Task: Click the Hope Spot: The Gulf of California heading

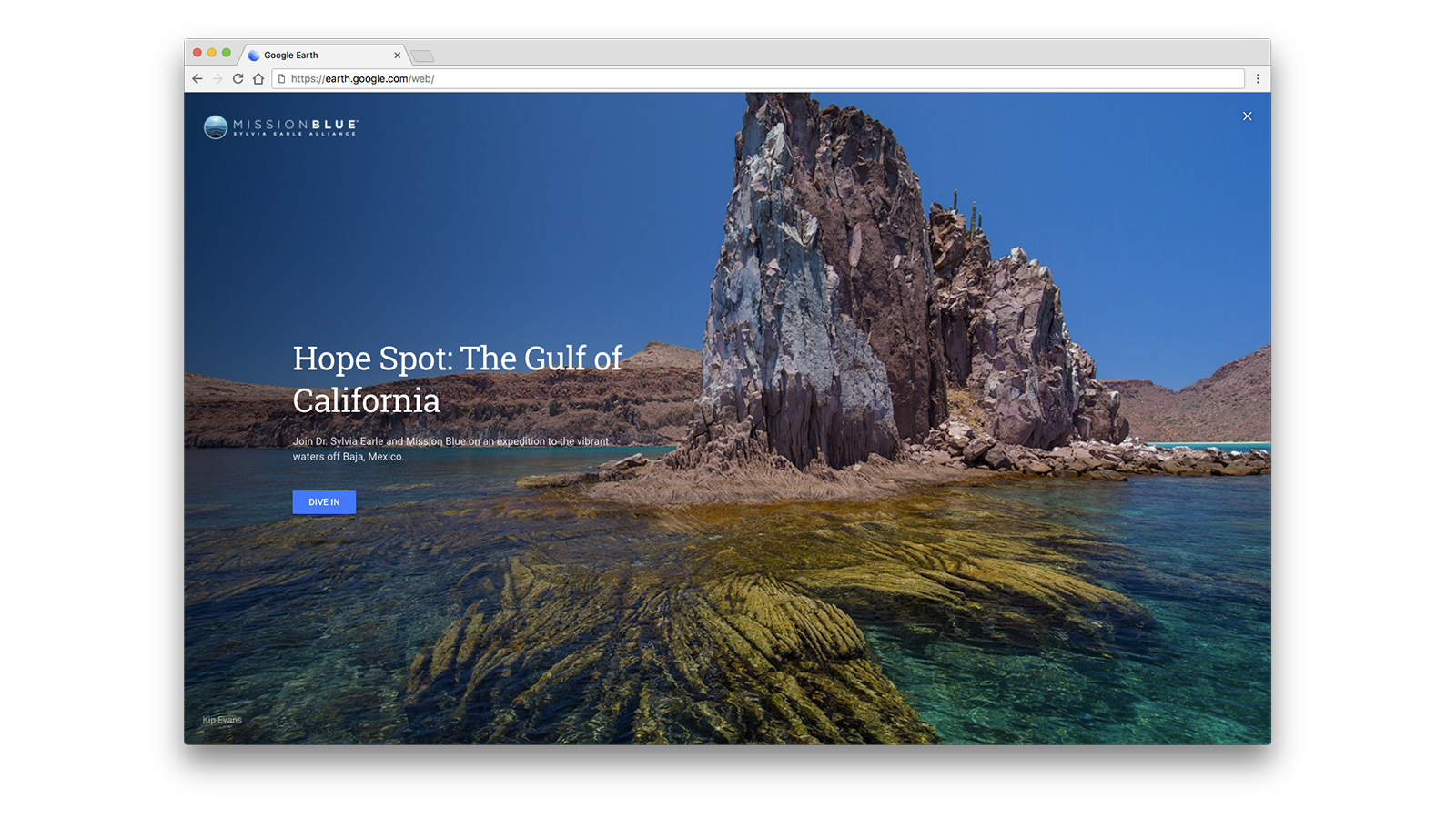Action: (457, 379)
